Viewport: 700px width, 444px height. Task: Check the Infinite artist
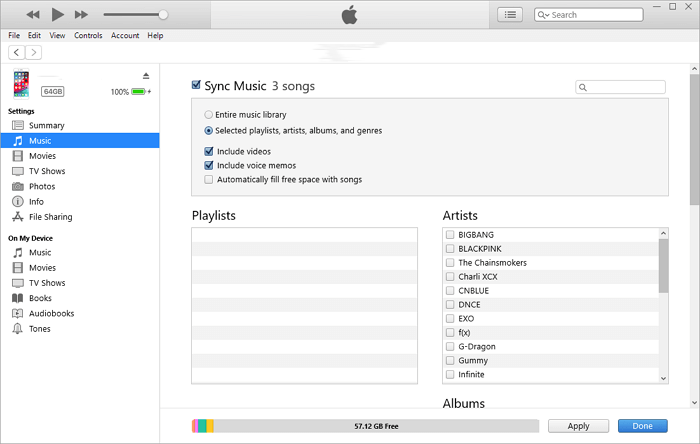(450, 374)
